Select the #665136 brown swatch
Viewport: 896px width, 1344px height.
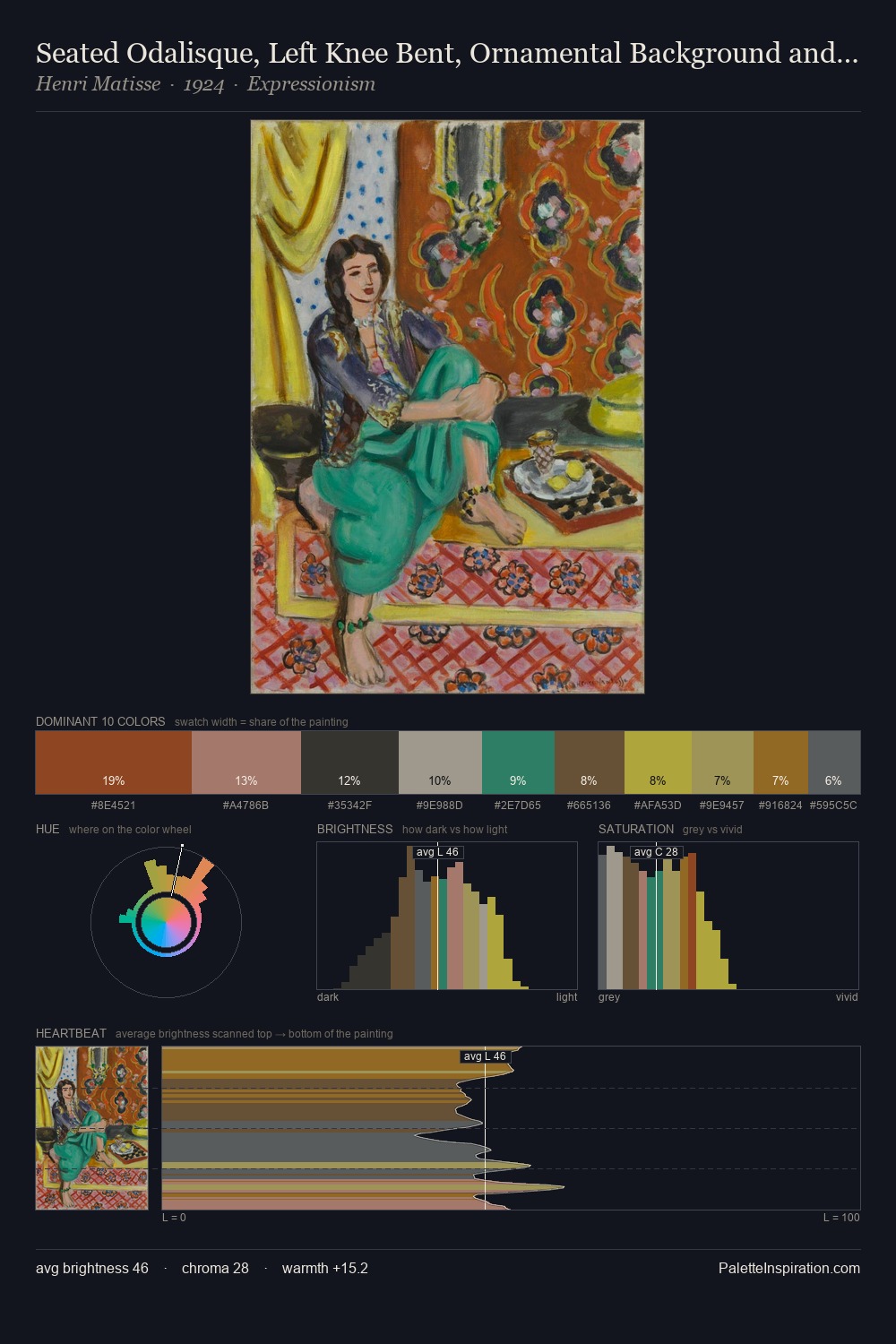pos(589,762)
